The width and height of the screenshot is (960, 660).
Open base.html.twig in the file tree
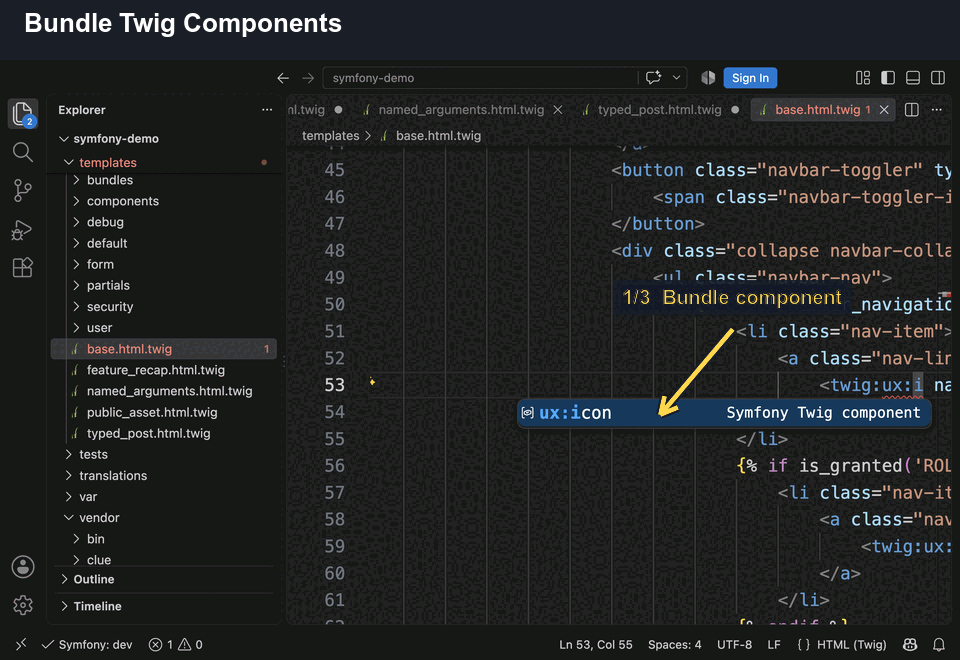pos(164,349)
